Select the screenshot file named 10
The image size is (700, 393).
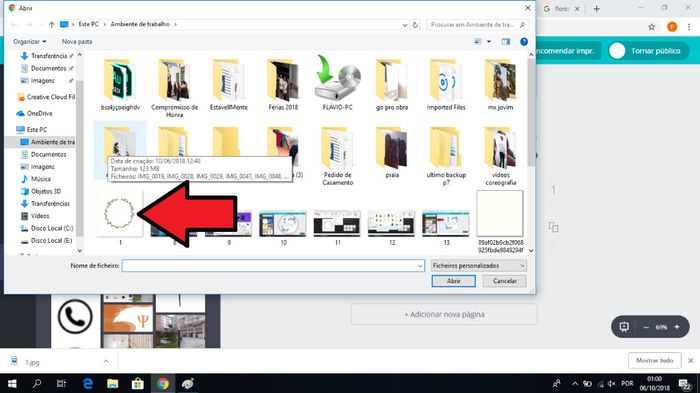pos(283,228)
